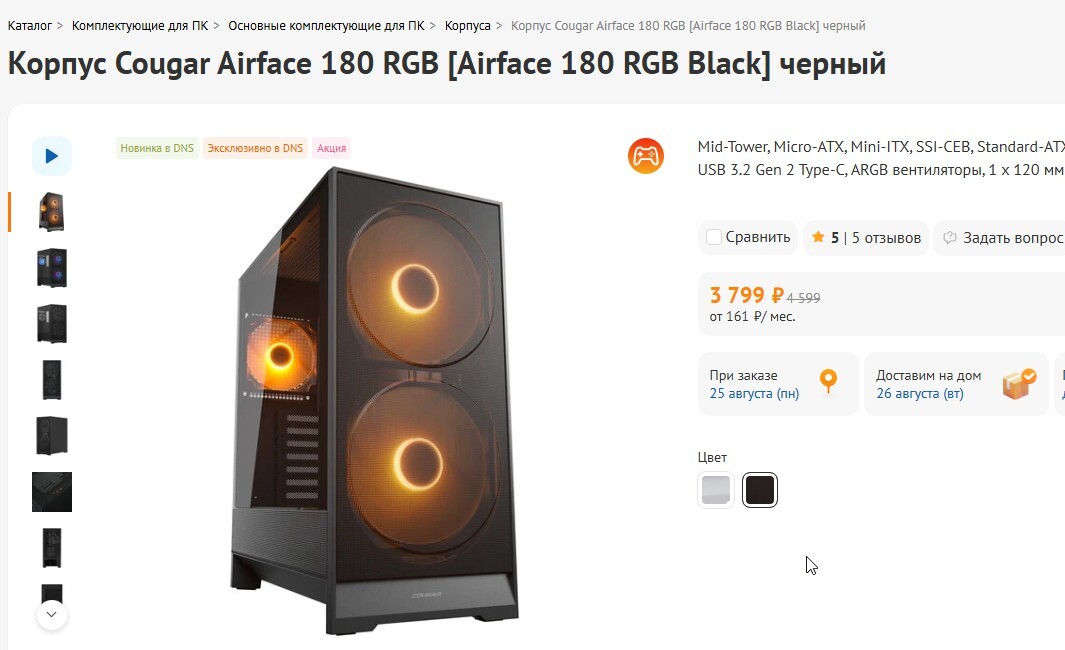This screenshot has height=650, width=1065.
Task: Click the '25 августа (пн)' pickup date
Action: [x=754, y=394]
